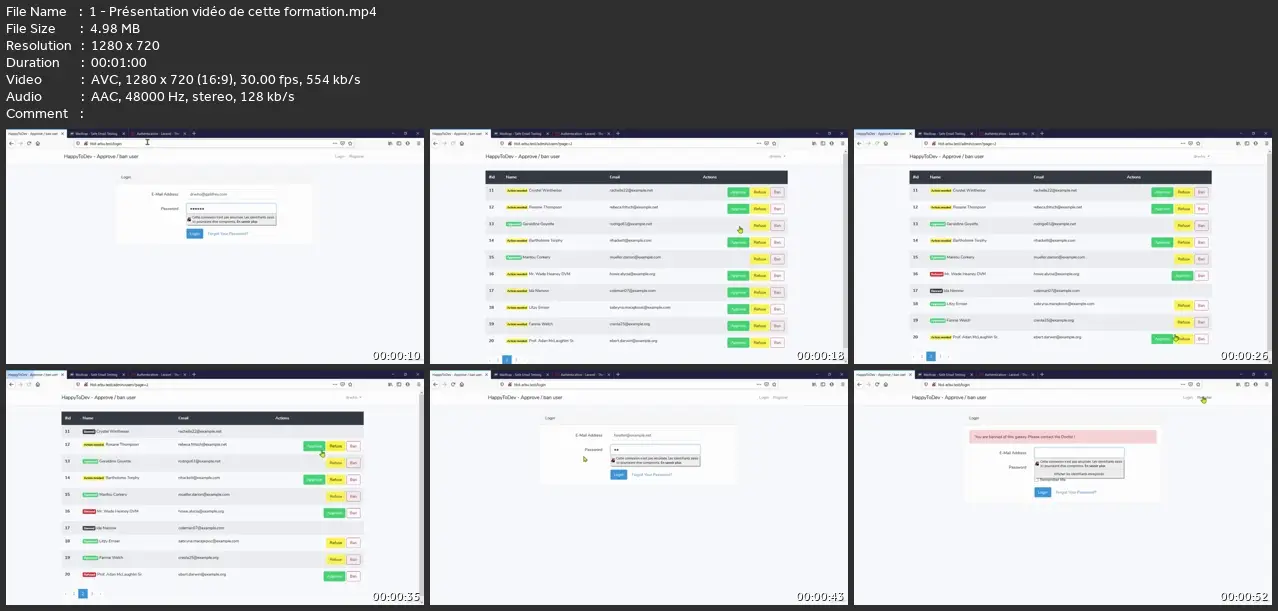Viewport: 1278px width, 611px height.
Task: Click the '4.98 MB' file size value
Action: pos(115,28)
